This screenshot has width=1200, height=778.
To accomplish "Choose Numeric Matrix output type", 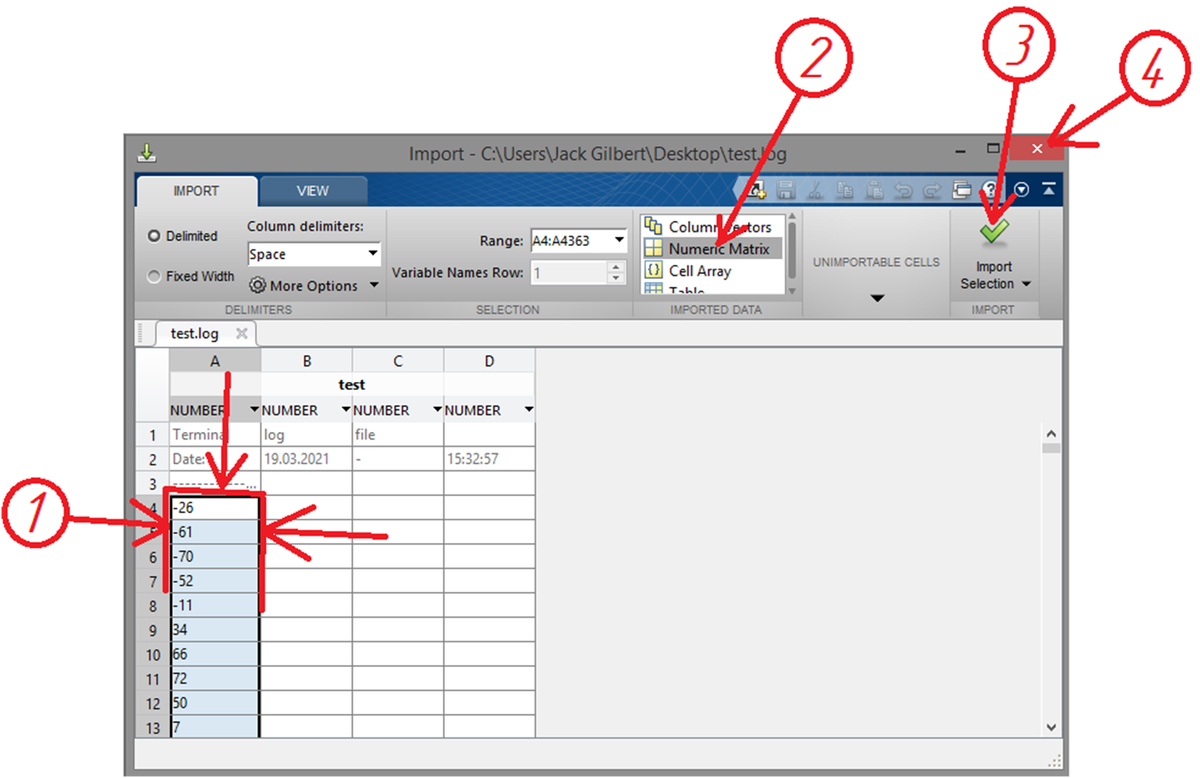I will tap(712, 249).
